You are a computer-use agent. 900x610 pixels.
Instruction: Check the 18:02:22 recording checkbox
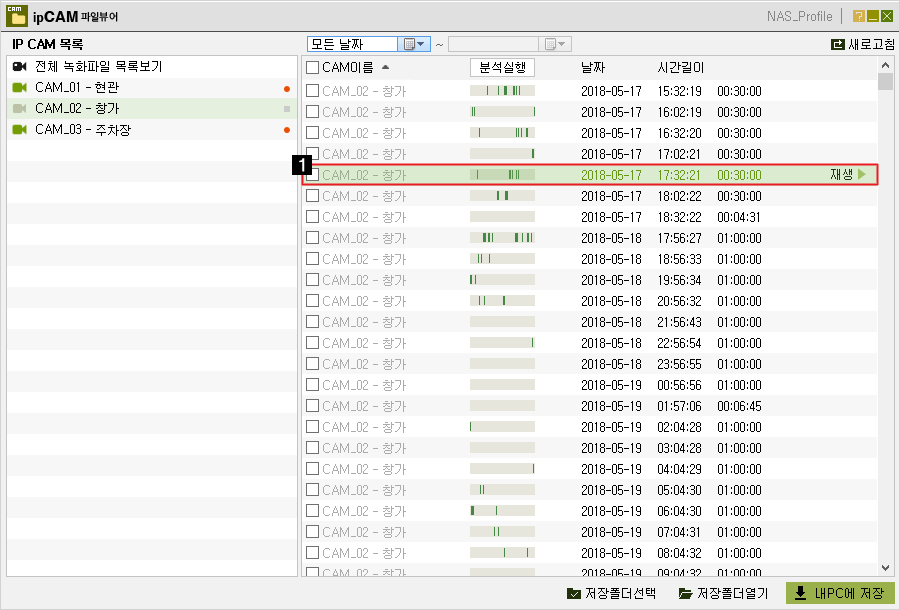312,196
